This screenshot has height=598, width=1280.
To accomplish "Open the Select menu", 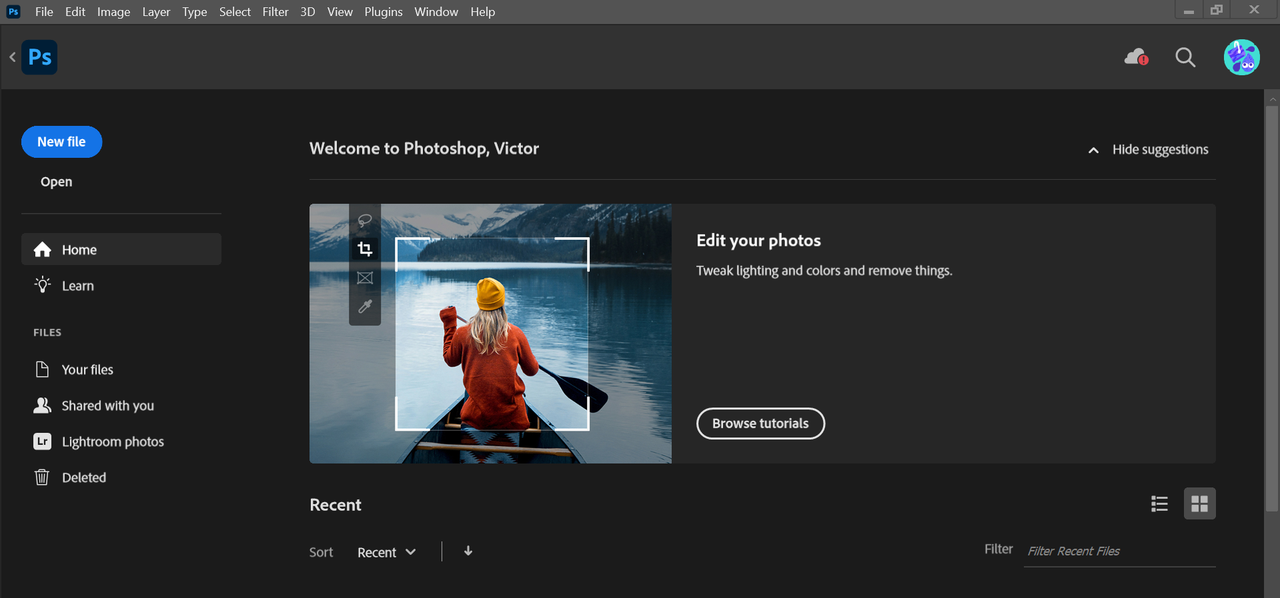I will (x=235, y=12).
